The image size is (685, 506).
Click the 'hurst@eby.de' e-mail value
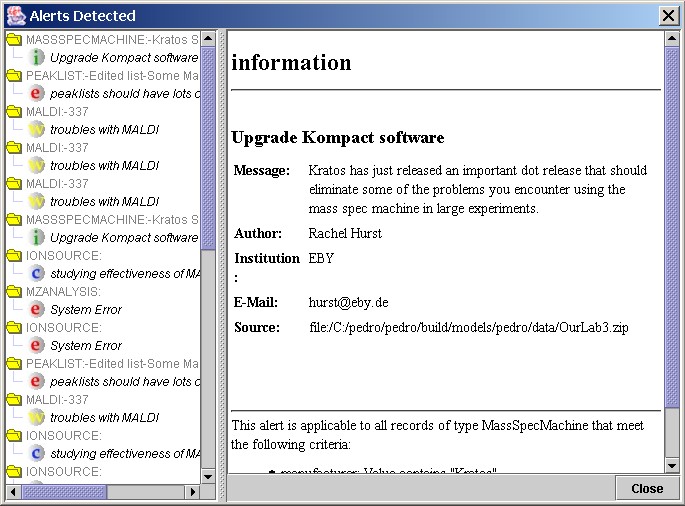348,302
